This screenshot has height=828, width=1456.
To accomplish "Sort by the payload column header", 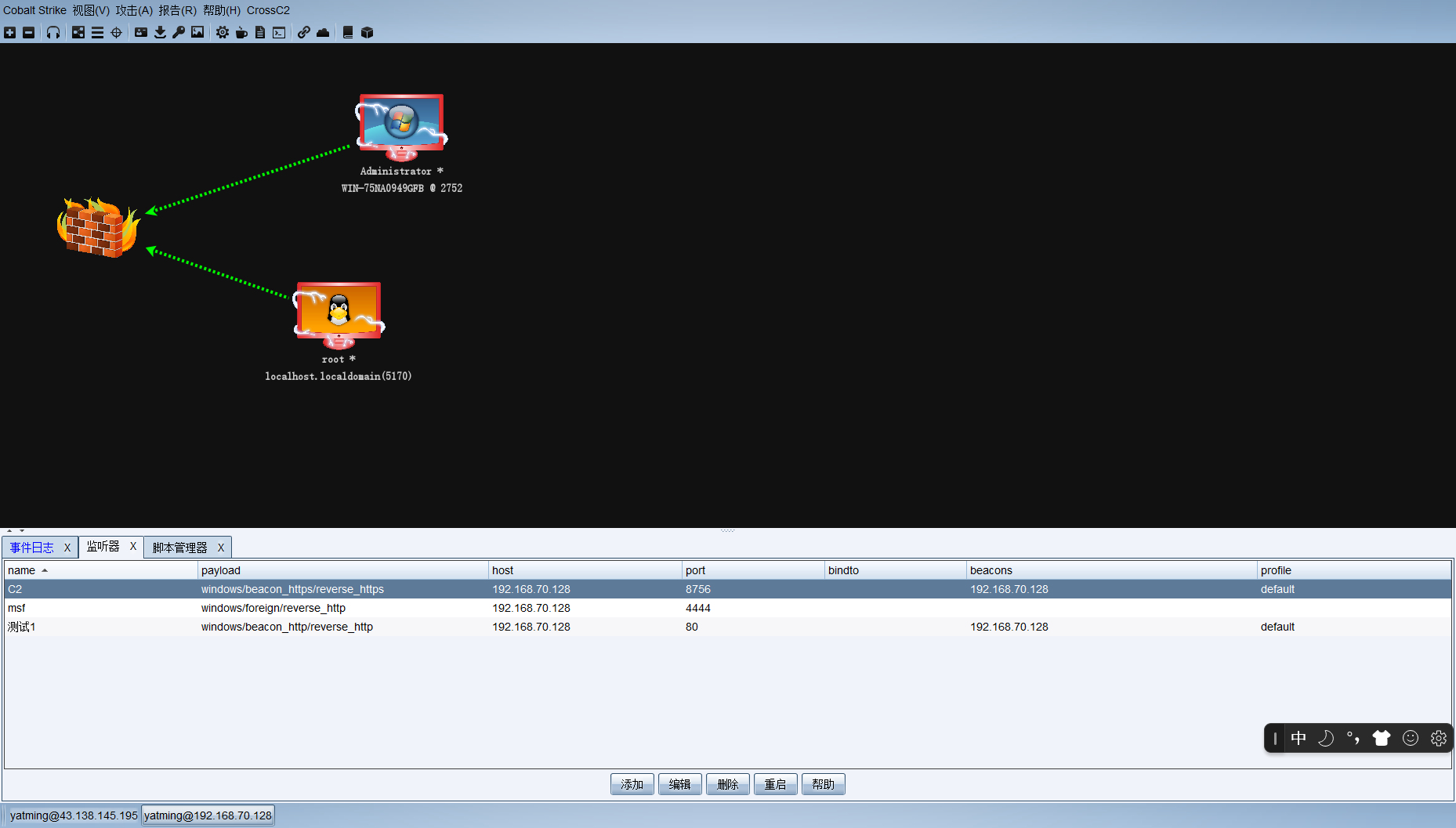I will (x=342, y=570).
